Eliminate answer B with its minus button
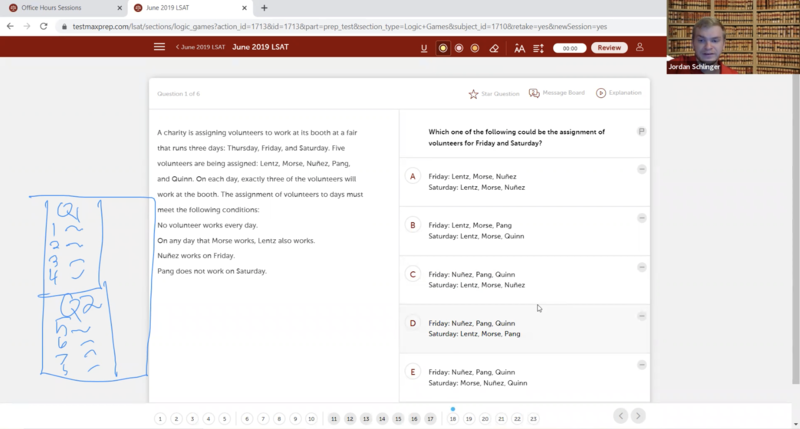The height and width of the screenshot is (429, 800). coord(642,218)
